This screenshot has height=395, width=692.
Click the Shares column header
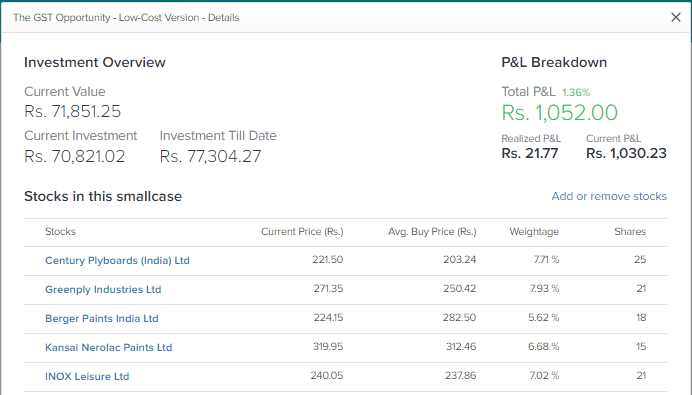coord(630,232)
